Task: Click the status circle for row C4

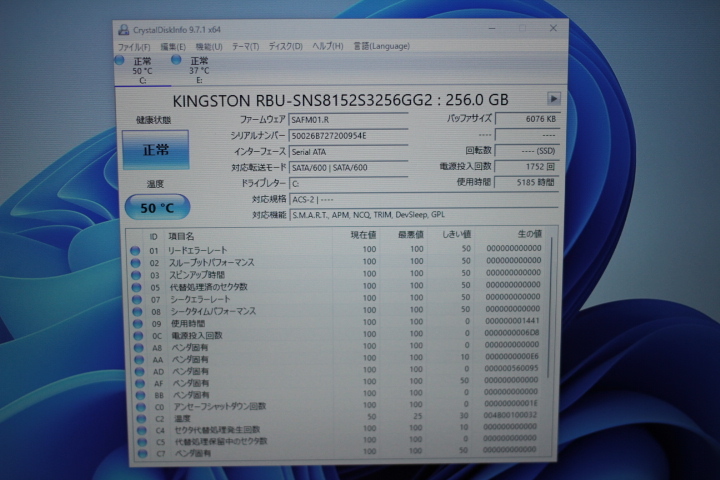Action: pyautogui.click(x=142, y=430)
